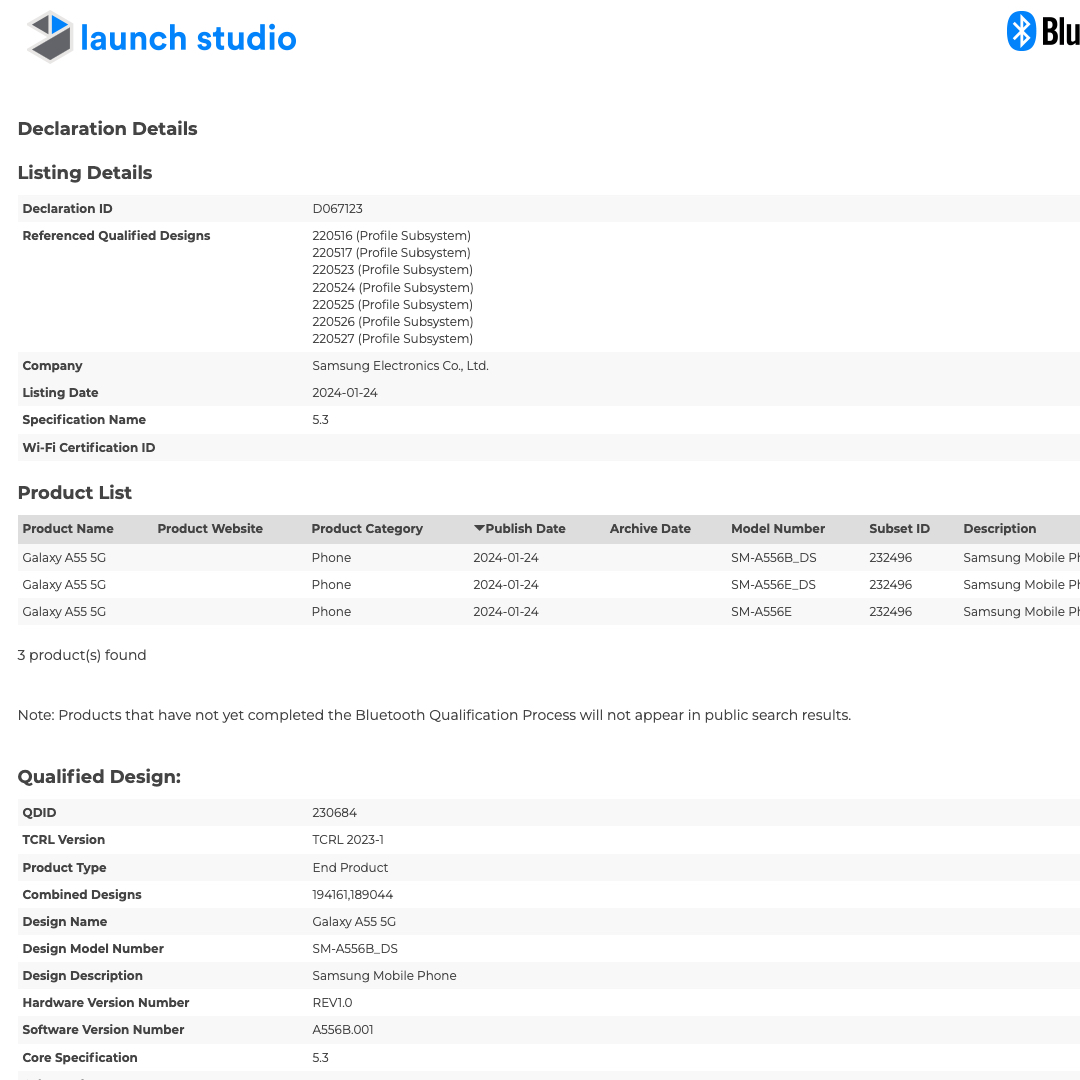Click the Software Version Number A556B.001
1080x1080 pixels.
342,1030
